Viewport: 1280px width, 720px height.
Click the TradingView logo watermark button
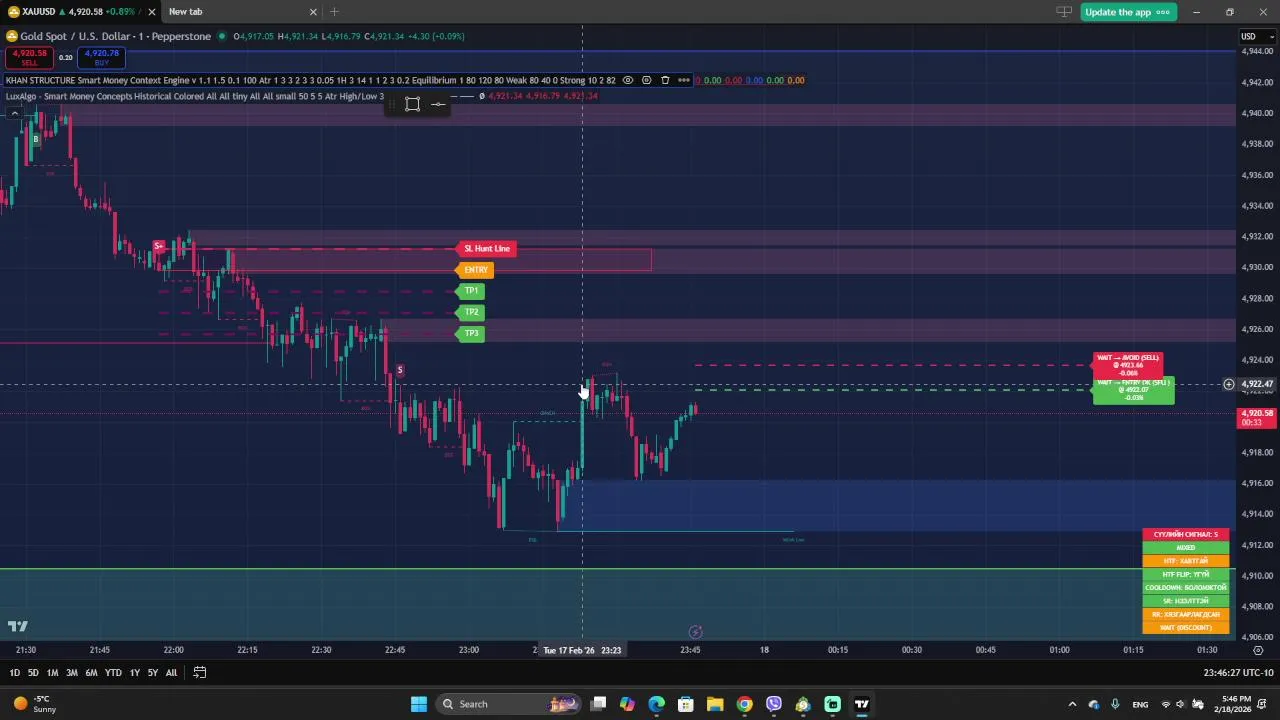18,626
